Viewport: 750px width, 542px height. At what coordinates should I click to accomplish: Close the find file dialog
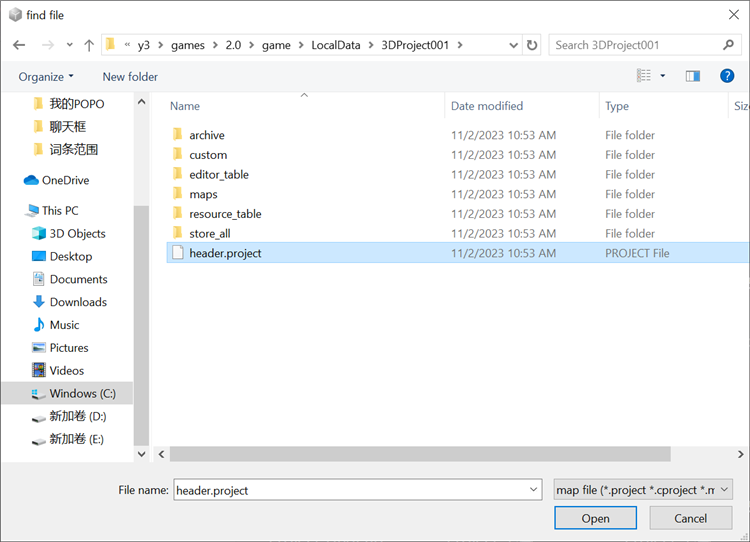[734, 15]
